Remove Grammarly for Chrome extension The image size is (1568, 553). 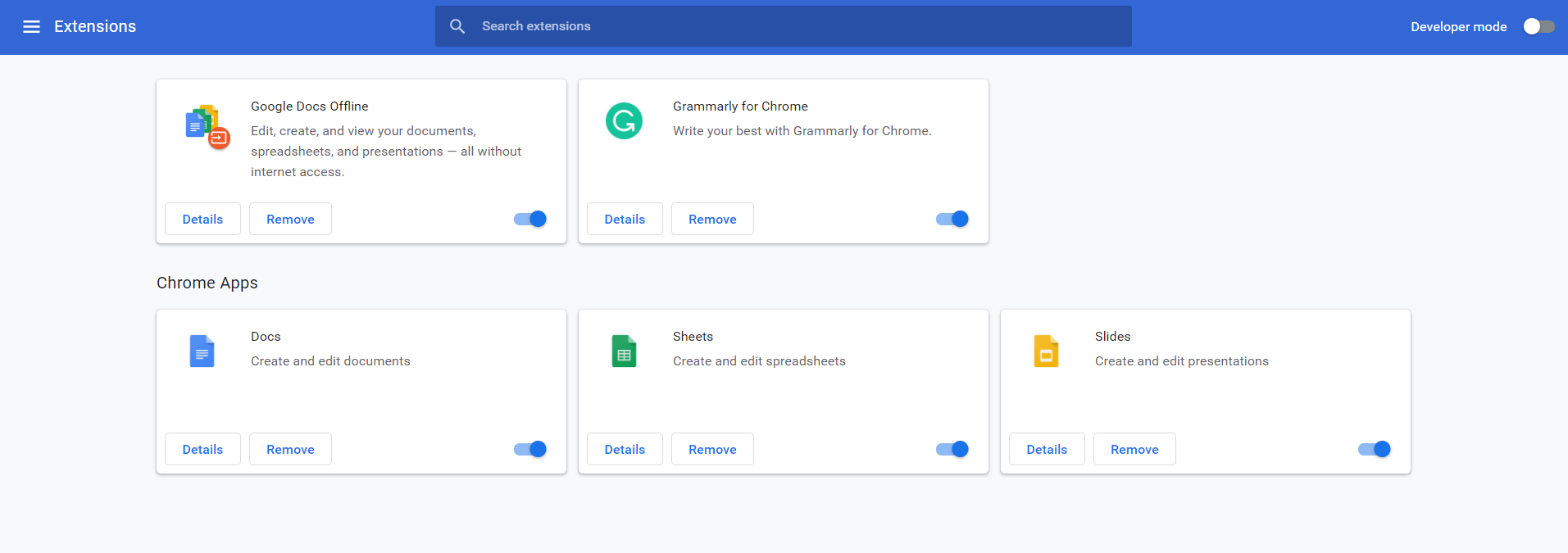tap(712, 219)
